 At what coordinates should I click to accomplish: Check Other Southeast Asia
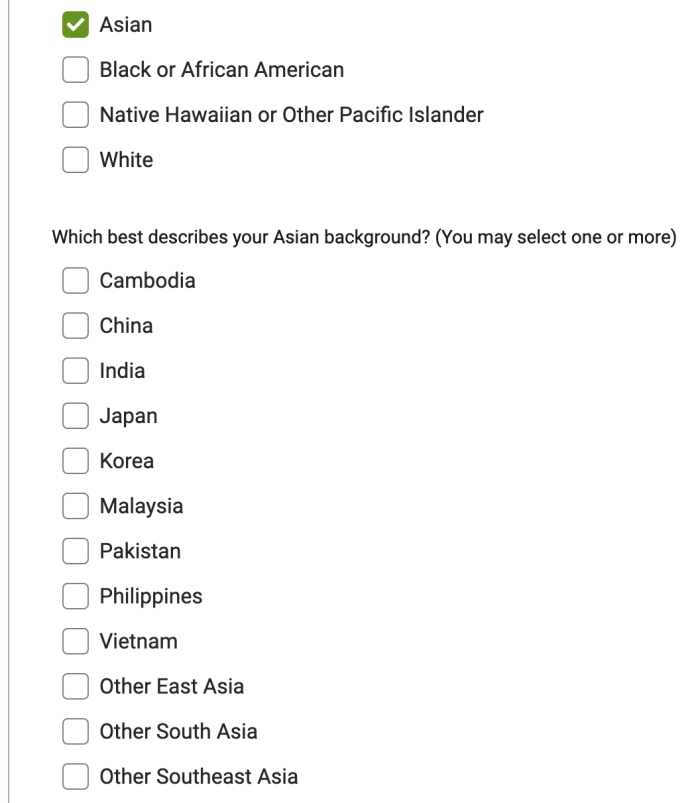75,776
